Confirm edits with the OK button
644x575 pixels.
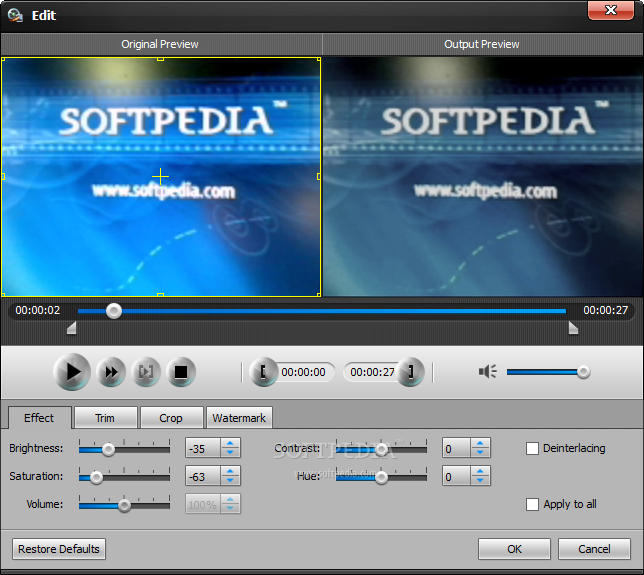tap(514, 549)
